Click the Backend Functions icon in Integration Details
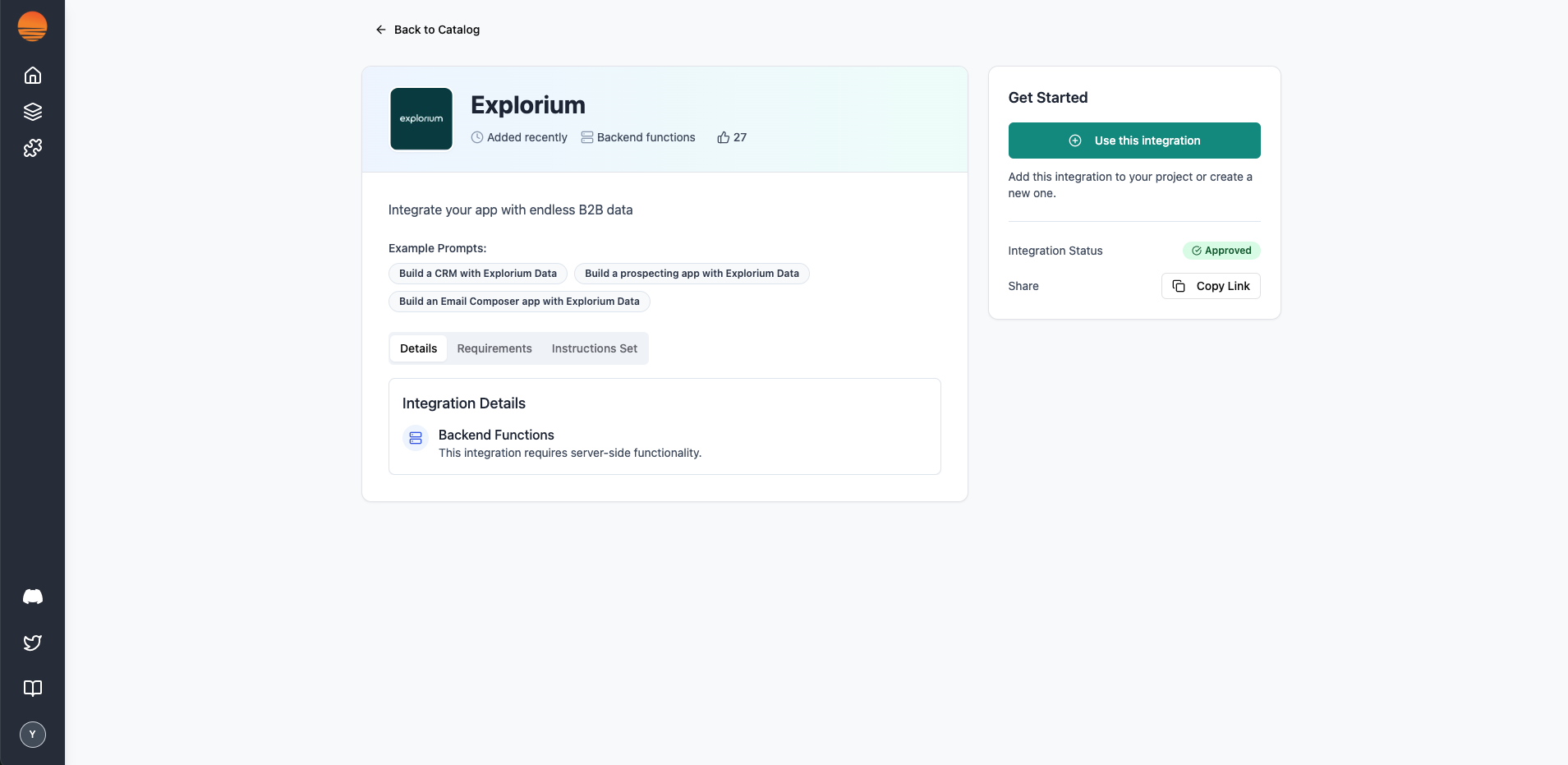 click(x=416, y=438)
